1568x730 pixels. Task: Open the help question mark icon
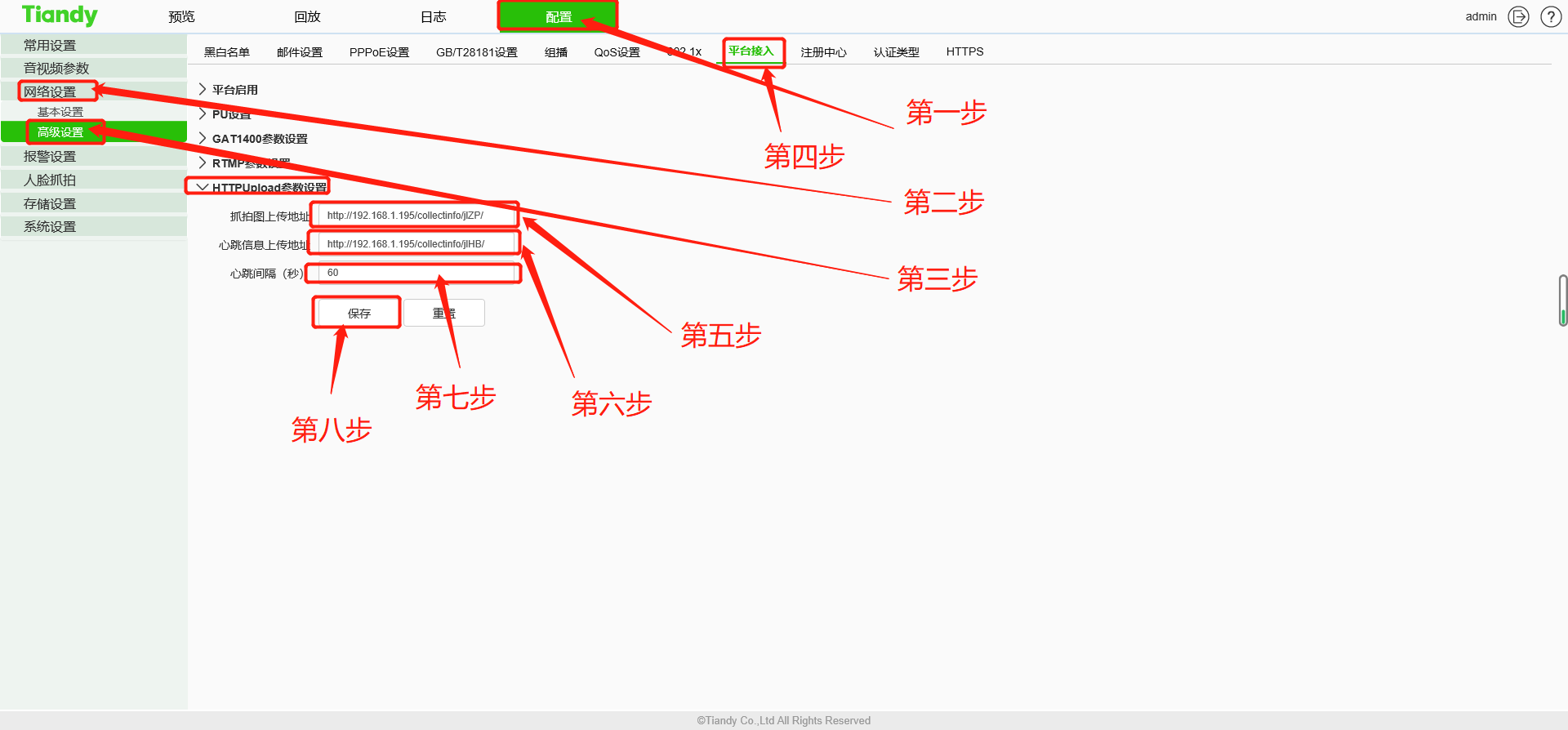click(x=1550, y=16)
